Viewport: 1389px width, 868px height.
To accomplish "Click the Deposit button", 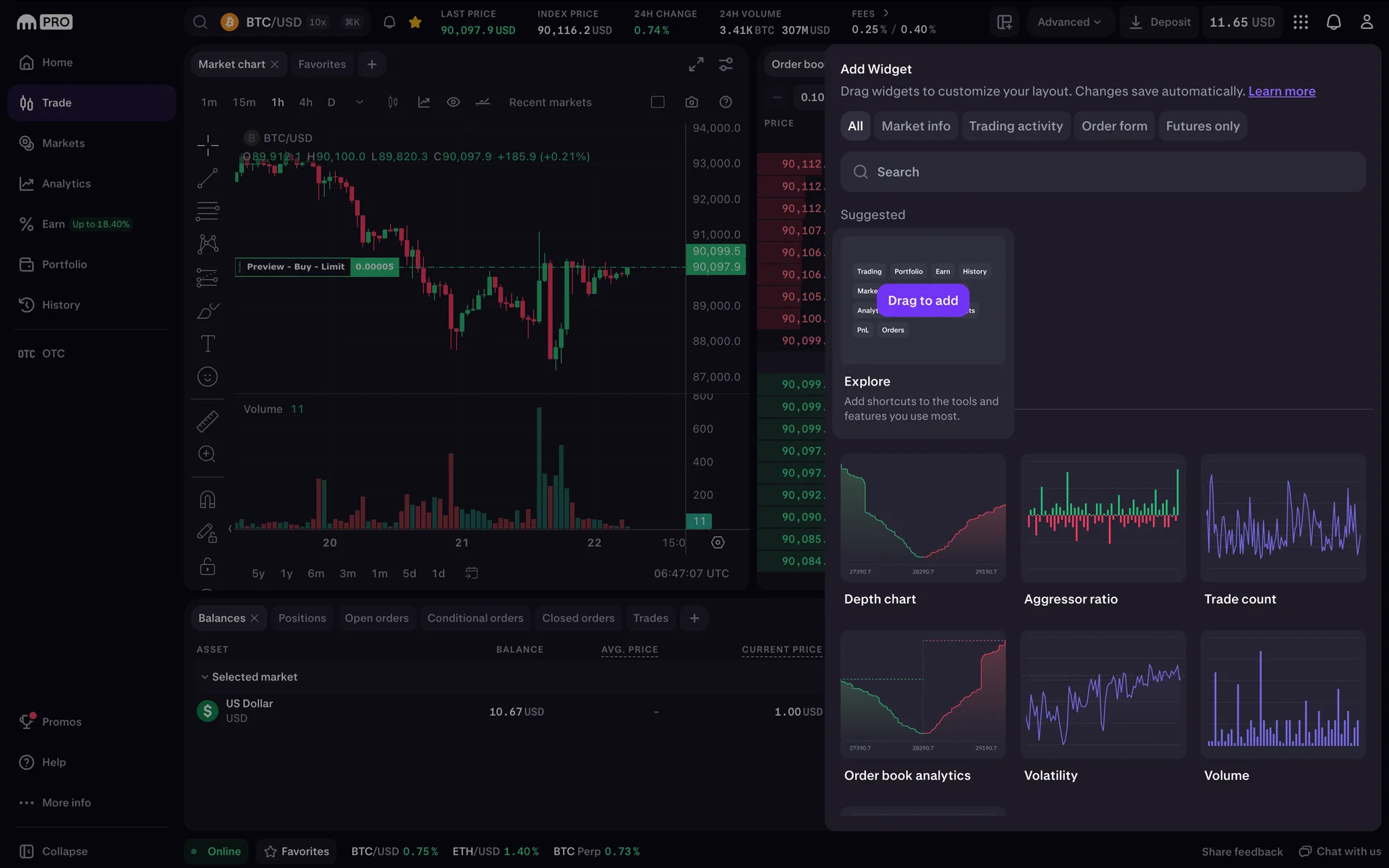I will tap(1160, 22).
